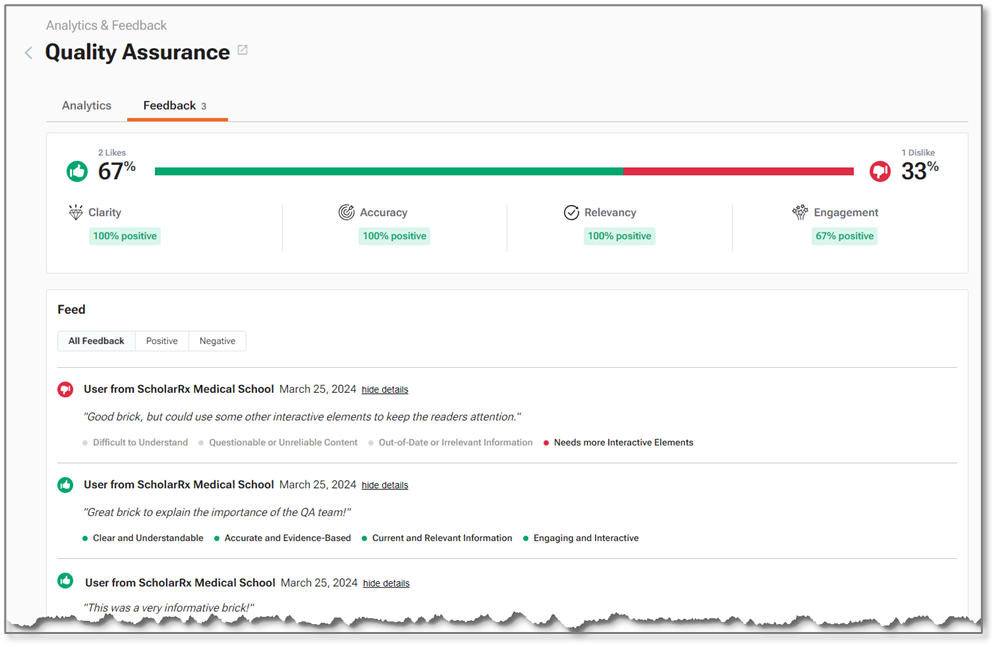
Task: Click the red thumbs-down Dislike icon
Action: pyautogui.click(x=879, y=171)
